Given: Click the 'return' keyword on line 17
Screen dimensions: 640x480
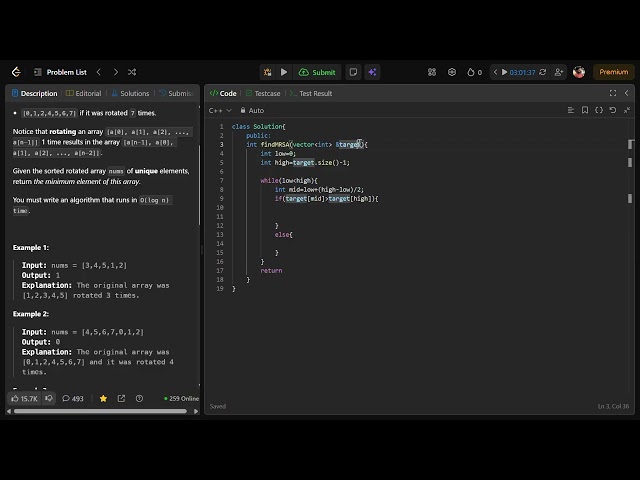Looking at the screenshot, I should [x=271, y=271].
